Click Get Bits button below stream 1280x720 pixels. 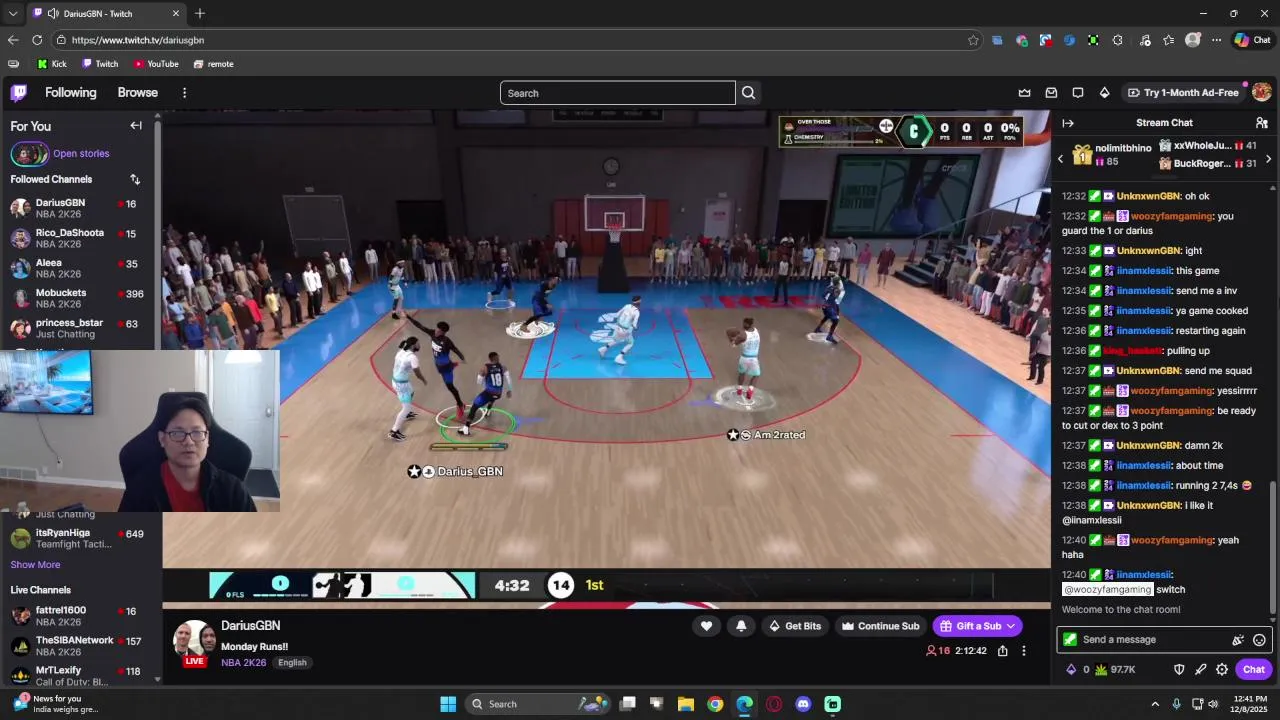pyautogui.click(x=794, y=626)
